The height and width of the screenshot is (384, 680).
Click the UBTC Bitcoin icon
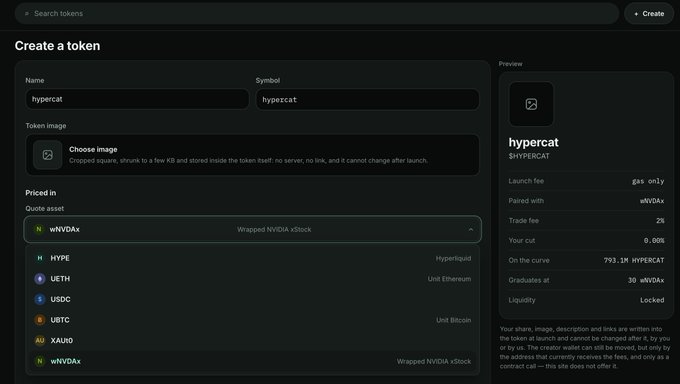tap(39, 320)
